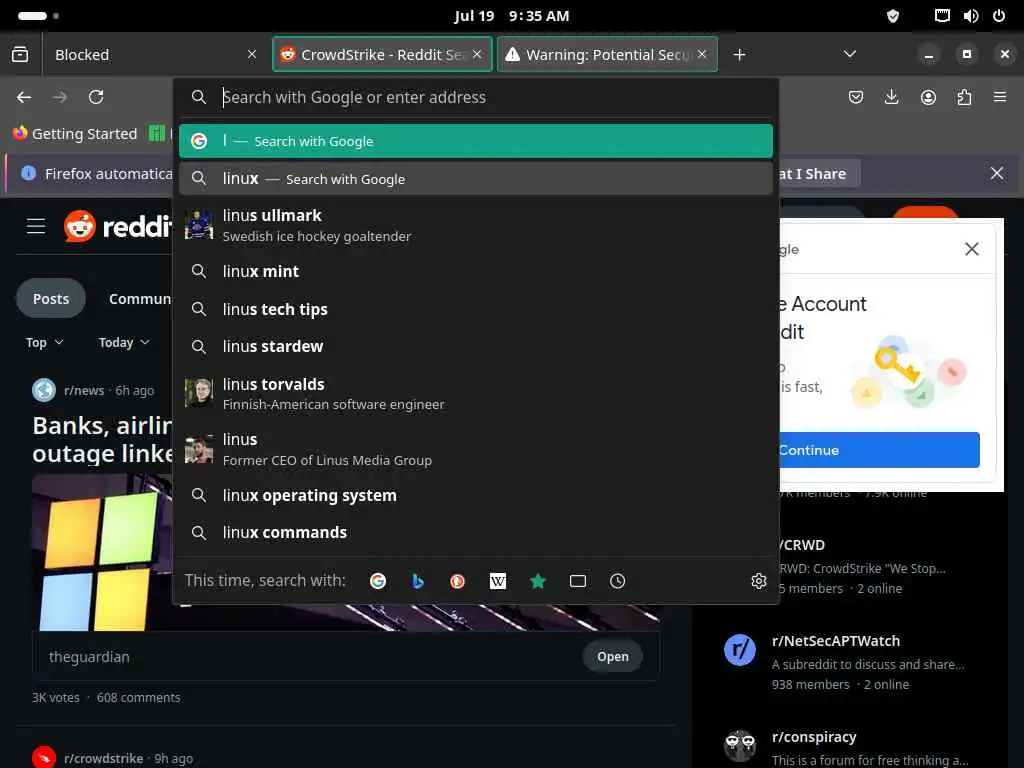This screenshot has height=768, width=1024.
Task: Search this time with Wikipedia icon
Action: click(x=498, y=581)
